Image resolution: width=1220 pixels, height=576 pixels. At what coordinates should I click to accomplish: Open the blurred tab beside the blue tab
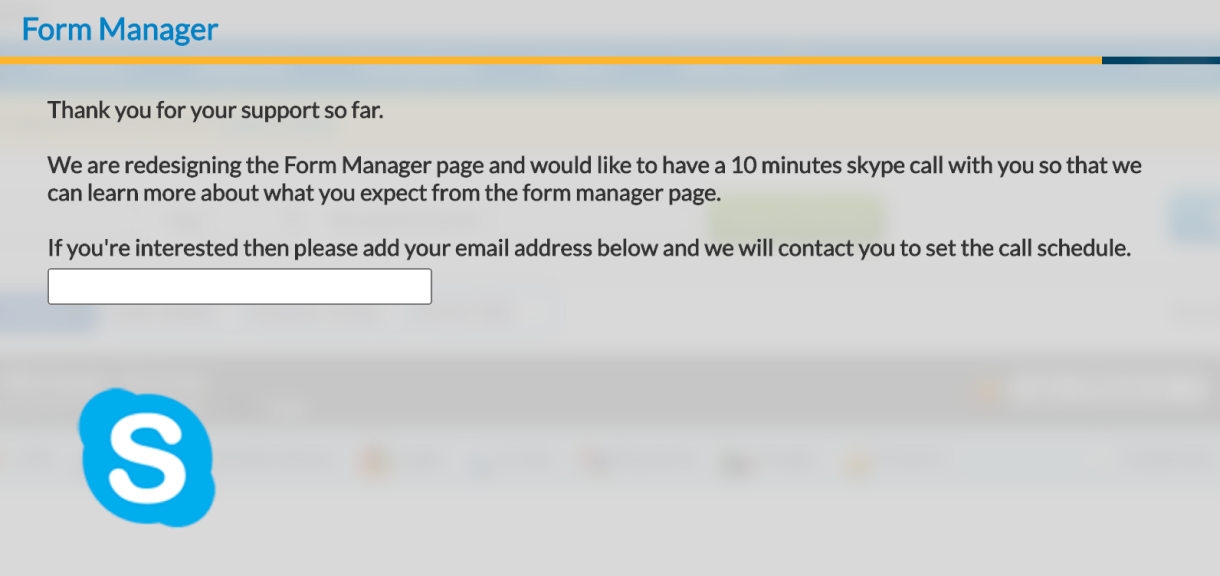pyautogui.click(x=165, y=314)
